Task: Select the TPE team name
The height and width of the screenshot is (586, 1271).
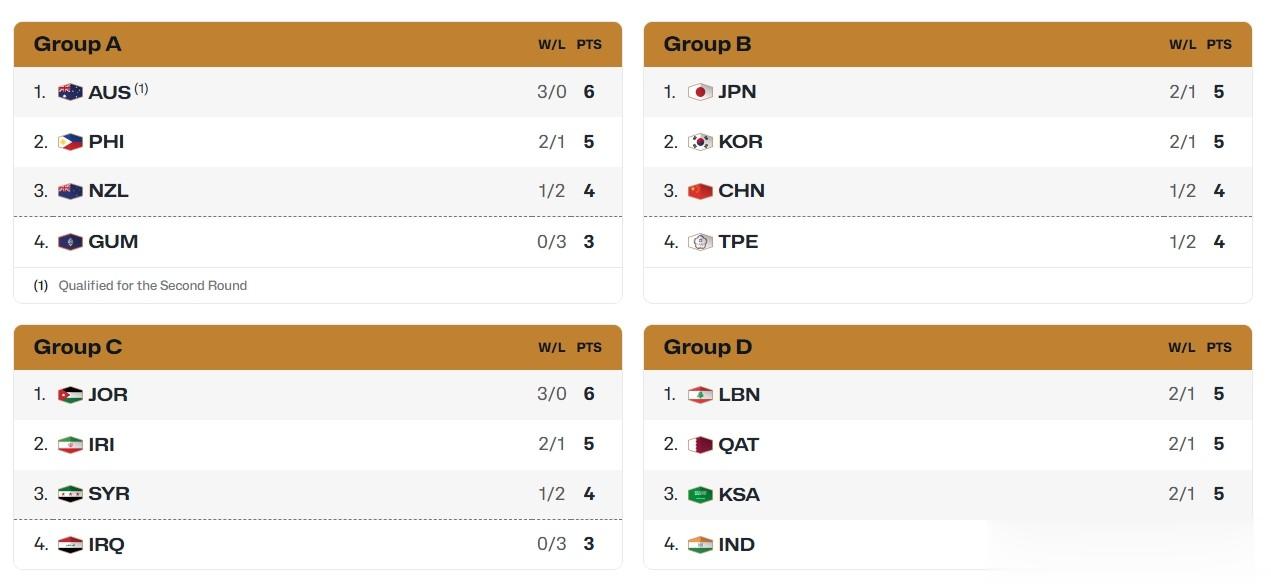Action: pos(738,242)
